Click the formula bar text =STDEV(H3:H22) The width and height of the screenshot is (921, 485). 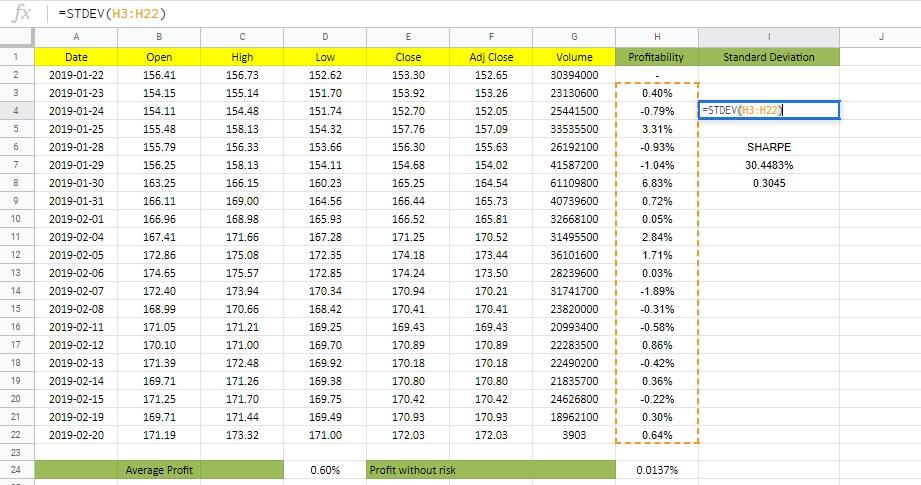pyautogui.click(x=112, y=13)
